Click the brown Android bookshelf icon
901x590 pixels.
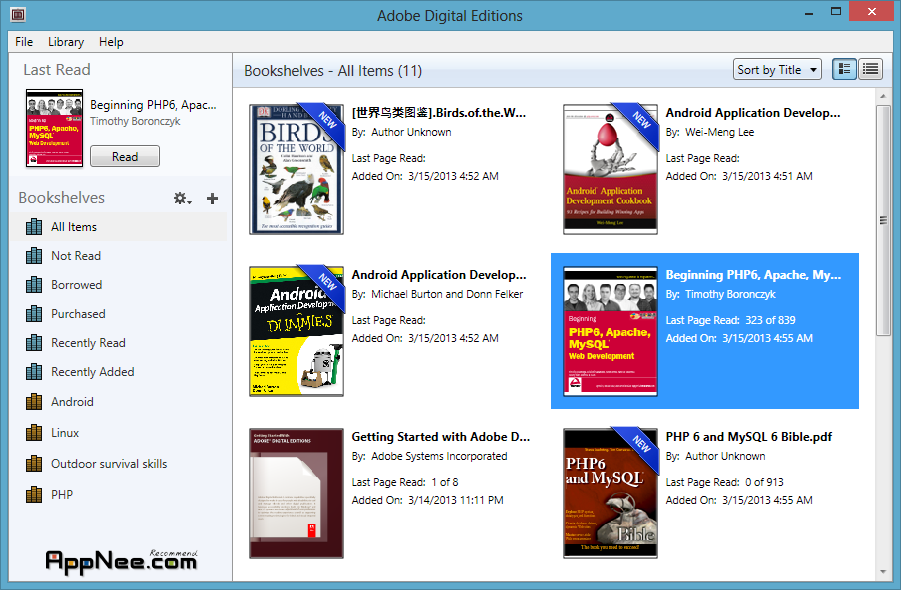coord(34,401)
